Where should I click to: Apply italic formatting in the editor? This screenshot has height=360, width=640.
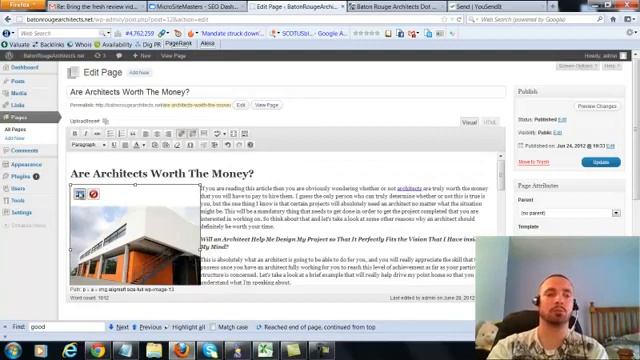86,133
